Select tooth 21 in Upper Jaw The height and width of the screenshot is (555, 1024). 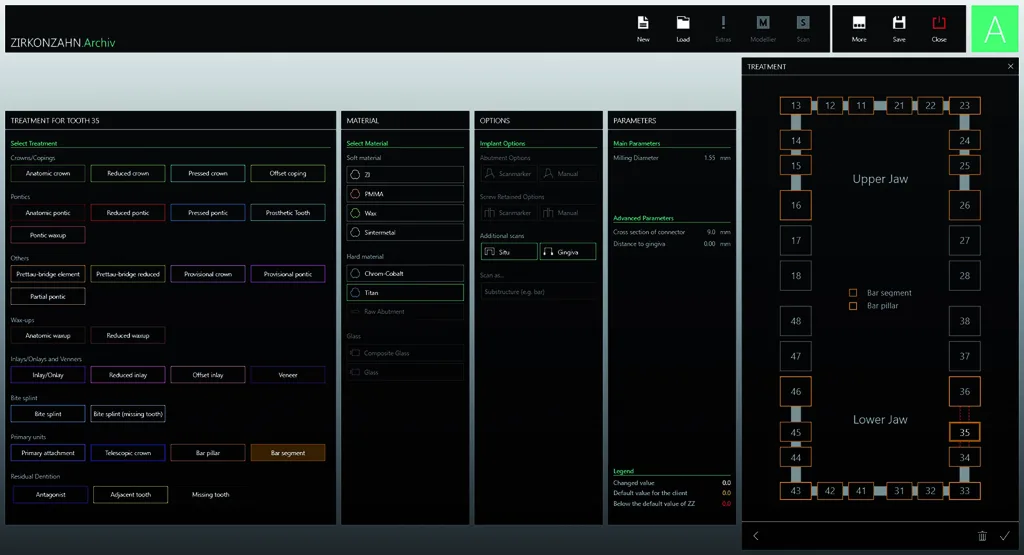point(899,105)
